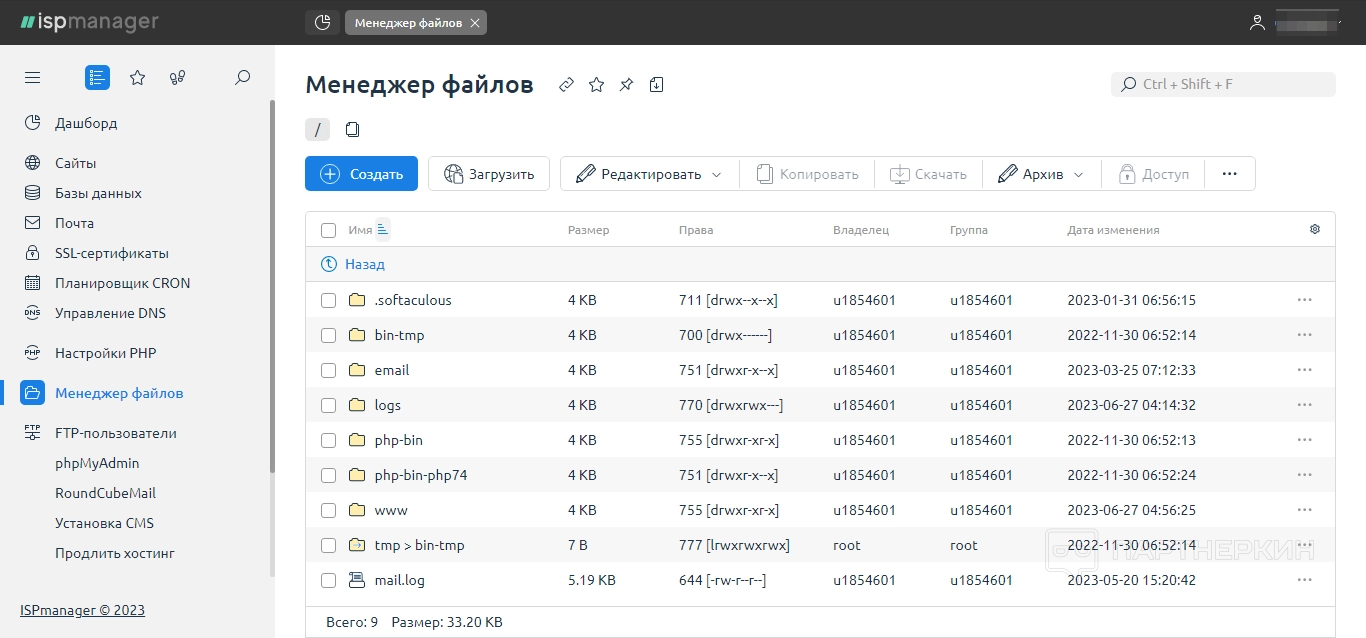This screenshot has height=638, width=1366.
Task: Pin the File Manager page with pin icon
Action: coord(626,85)
